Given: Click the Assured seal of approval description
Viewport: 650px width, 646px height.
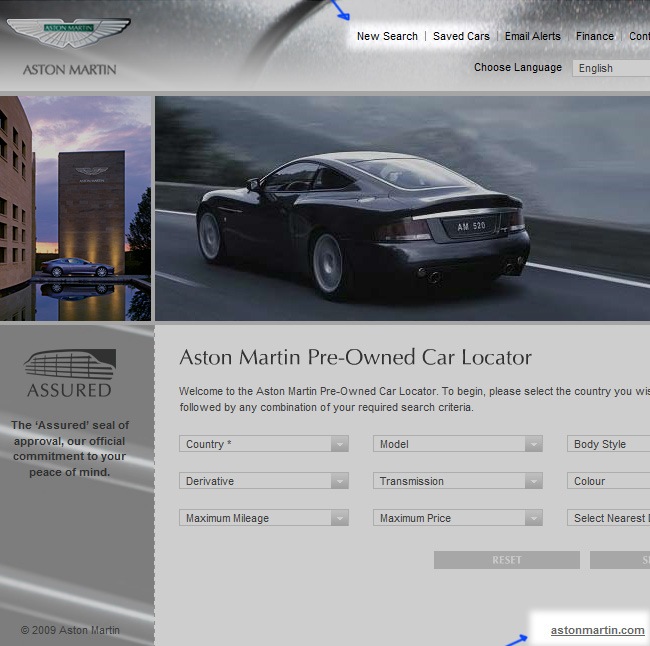Looking at the screenshot, I should pyautogui.click(x=70, y=448).
